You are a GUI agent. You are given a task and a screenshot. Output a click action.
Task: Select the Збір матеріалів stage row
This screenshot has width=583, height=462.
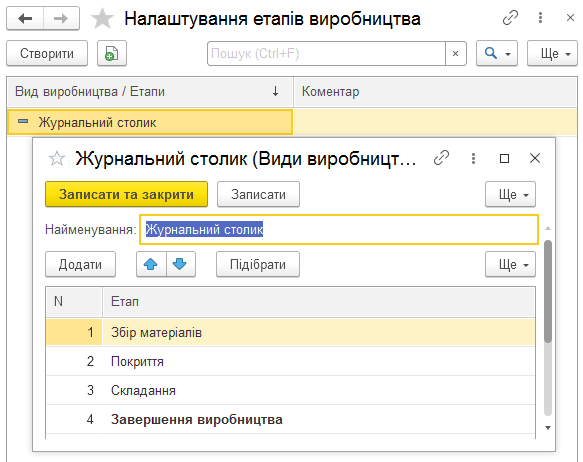[290, 332]
